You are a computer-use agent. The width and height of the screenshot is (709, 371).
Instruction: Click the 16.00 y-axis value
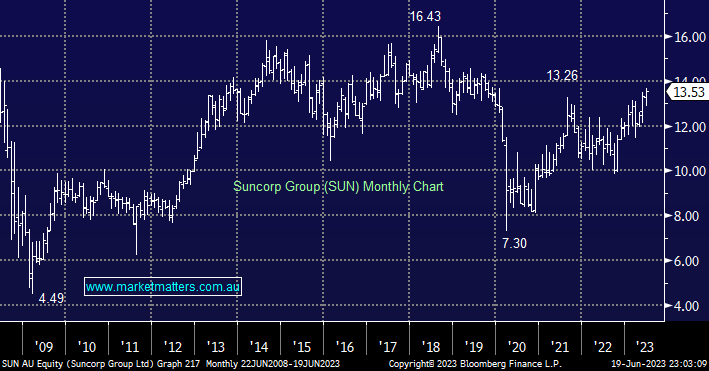[x=690, y=37]
